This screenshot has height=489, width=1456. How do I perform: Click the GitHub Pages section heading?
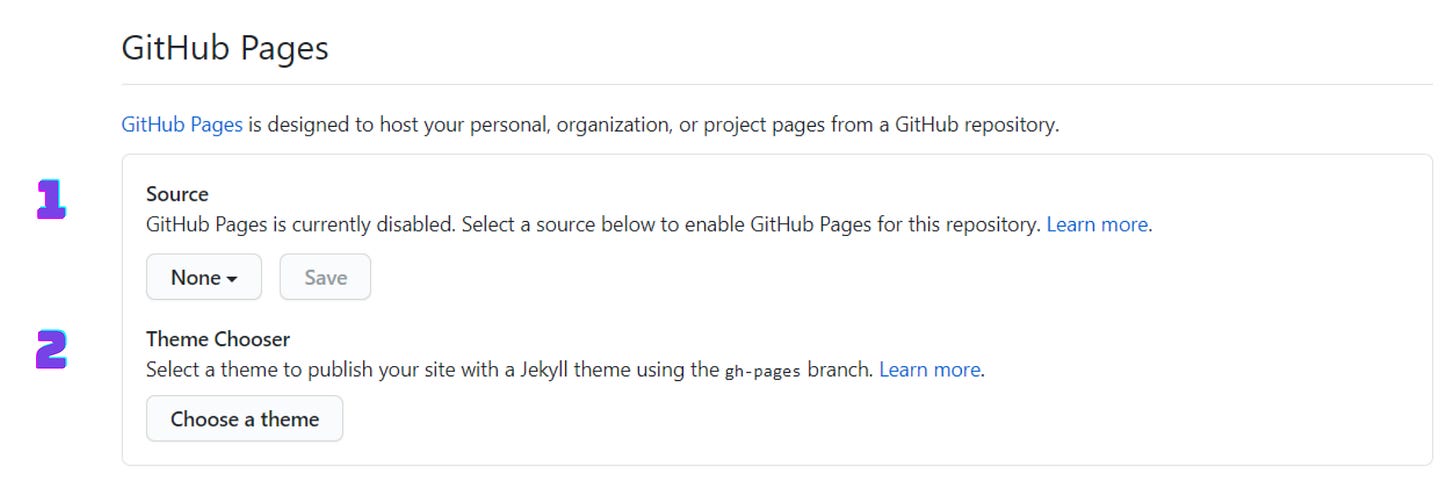[225, 48]
